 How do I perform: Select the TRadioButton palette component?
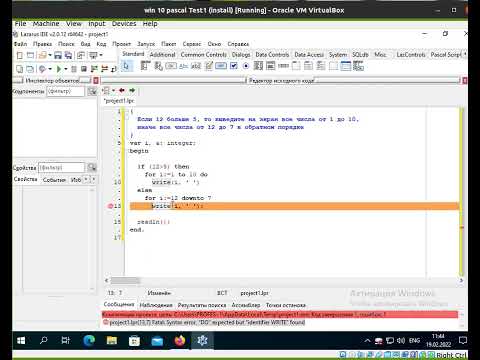click(x=246, y=66)
